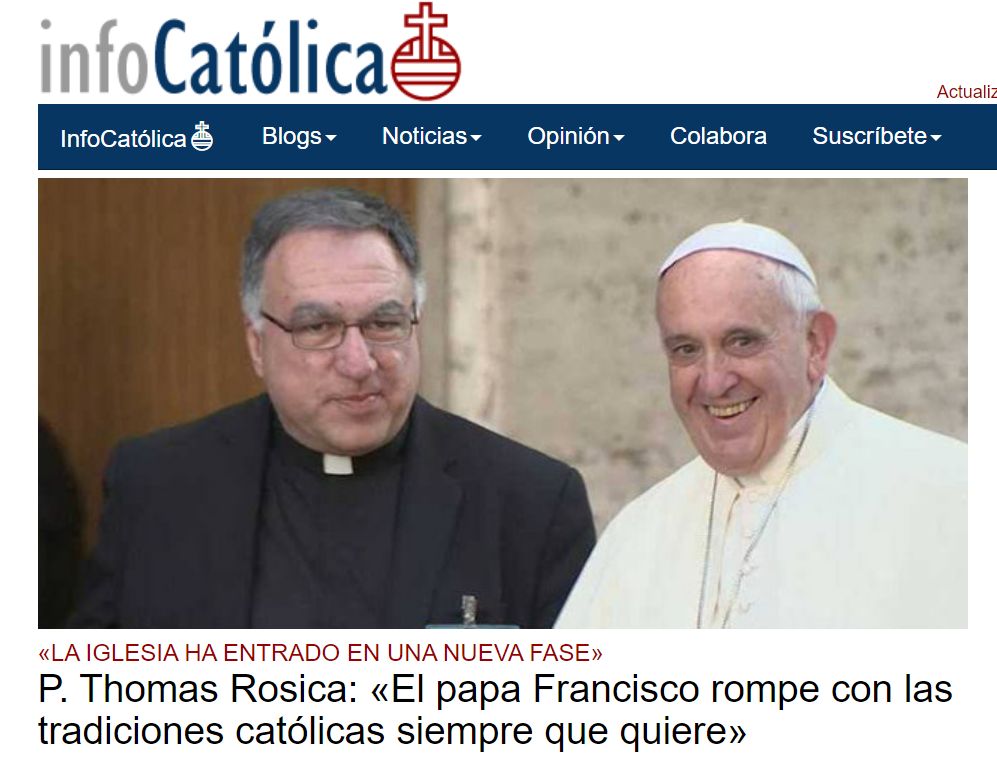The width and height of the screenshot is (997, 776).
Task: Click the Actualiz link at top right
Action: tap(966, 92)
